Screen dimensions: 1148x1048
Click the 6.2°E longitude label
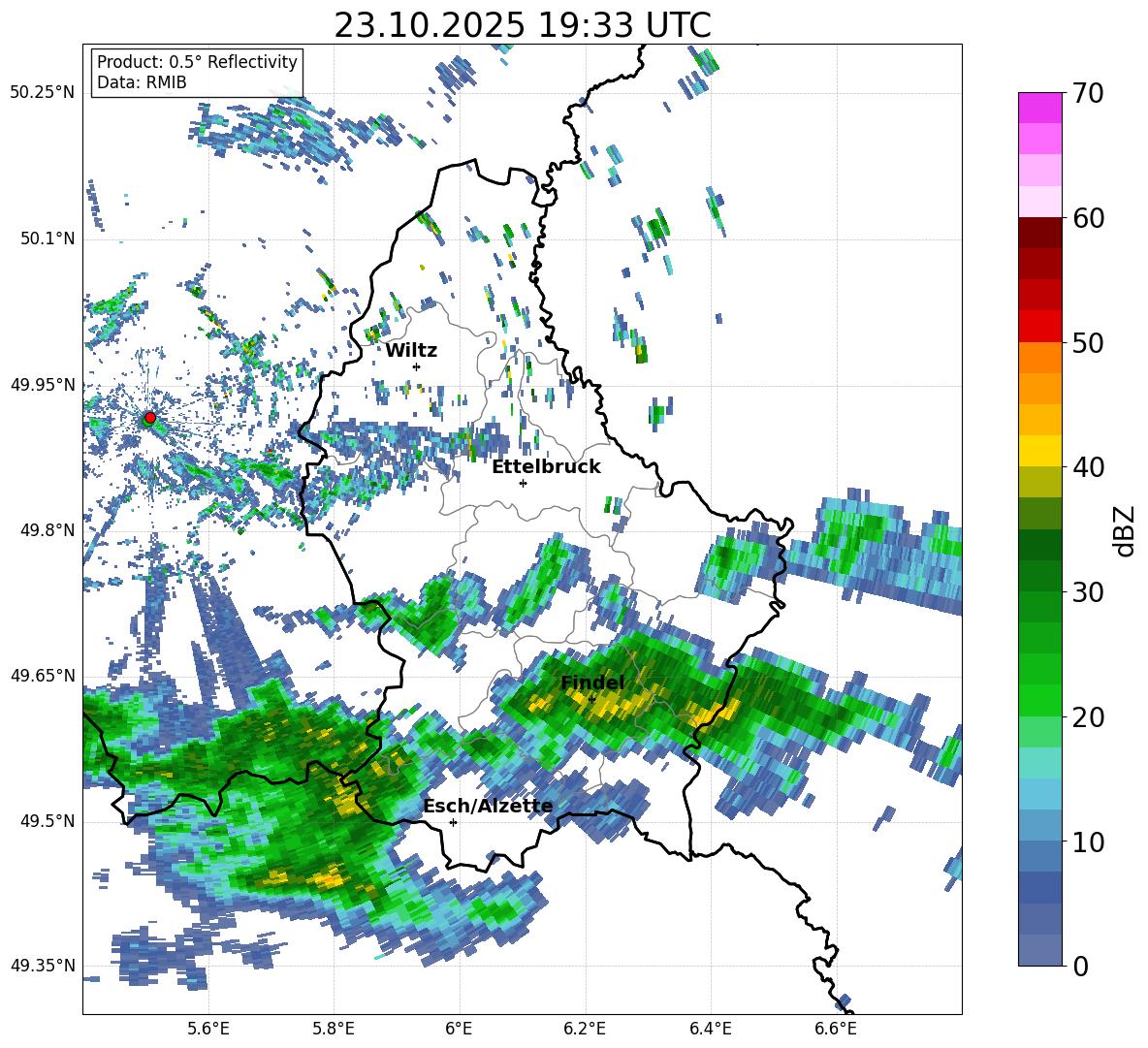[x=585, y=1029]
